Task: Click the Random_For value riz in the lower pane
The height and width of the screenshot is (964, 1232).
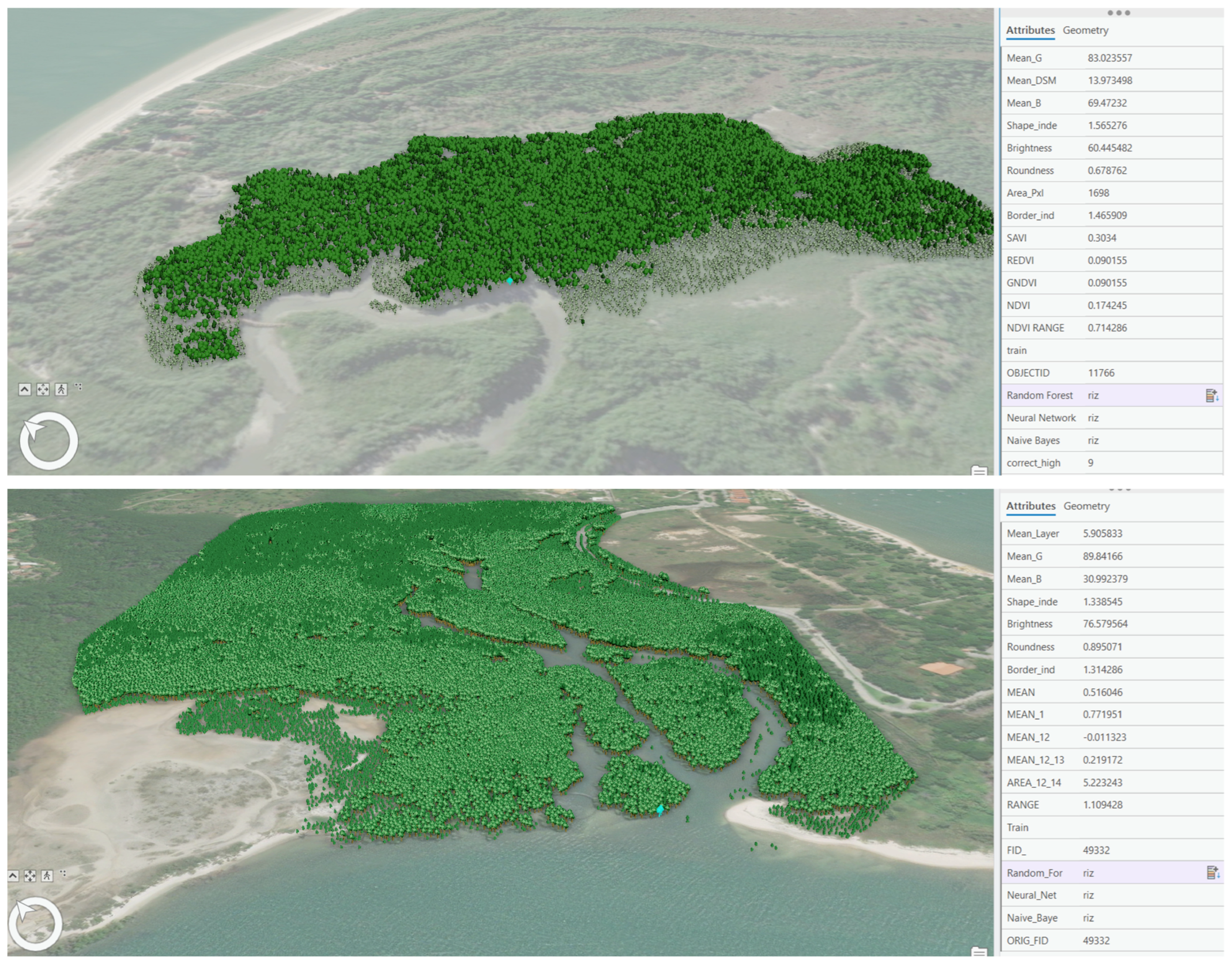Action: tap(1089, 873)
